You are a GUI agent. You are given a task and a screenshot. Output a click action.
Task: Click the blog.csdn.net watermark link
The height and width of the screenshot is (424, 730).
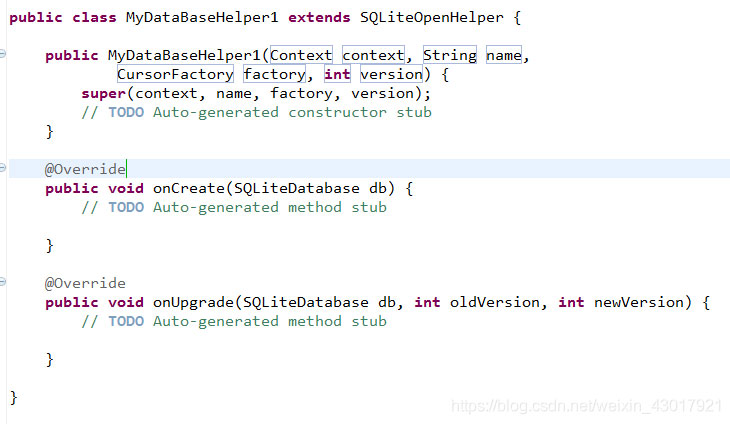click(587, 406)
